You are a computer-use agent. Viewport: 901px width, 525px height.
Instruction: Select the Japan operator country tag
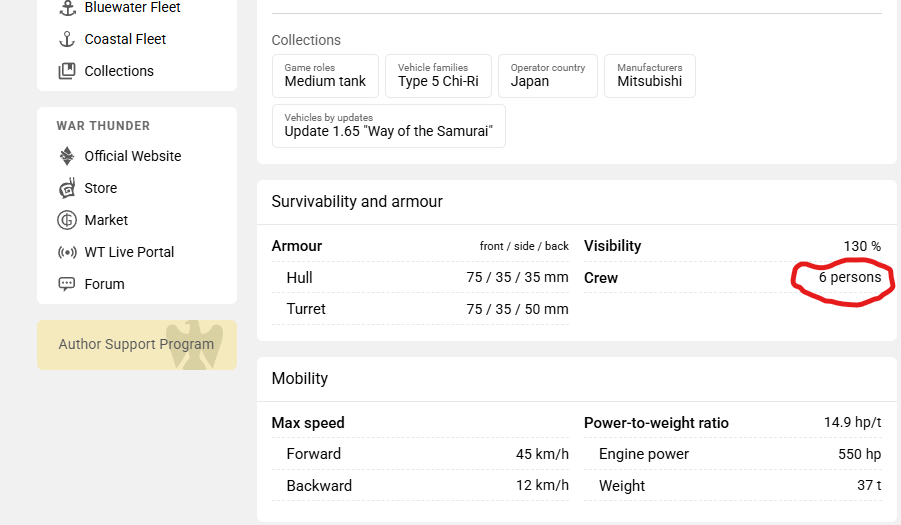[x=547, y=76]
